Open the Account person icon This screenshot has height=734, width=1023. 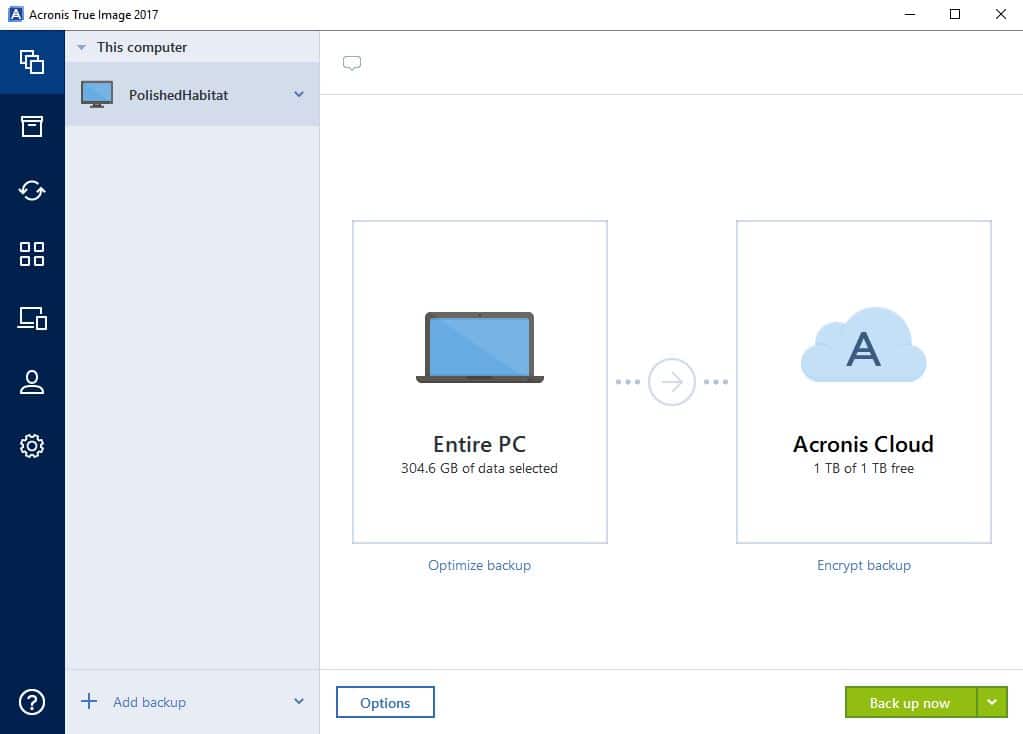[32, 382]
